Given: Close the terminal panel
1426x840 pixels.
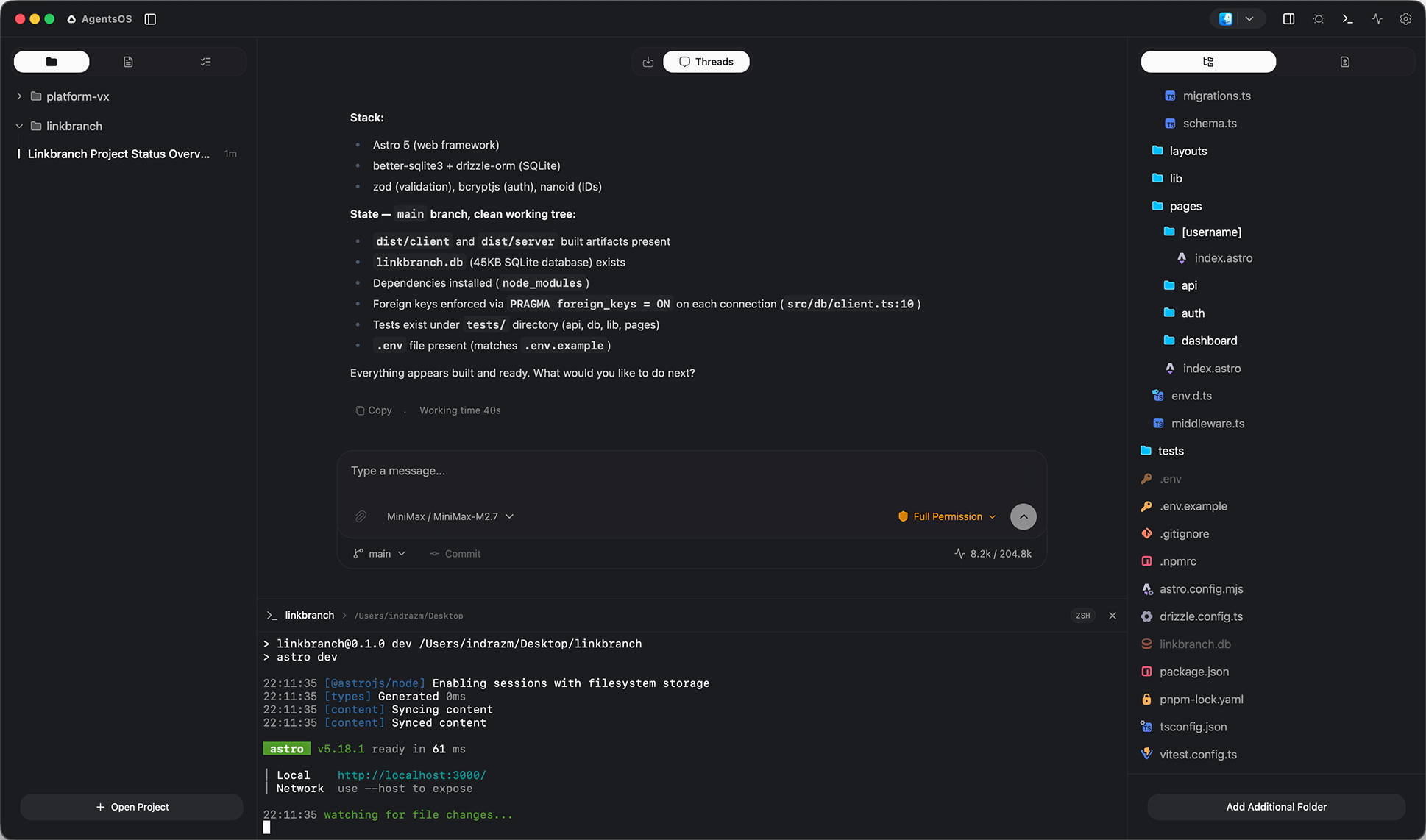Looking at the screenshot, I should coord(1113,616).
